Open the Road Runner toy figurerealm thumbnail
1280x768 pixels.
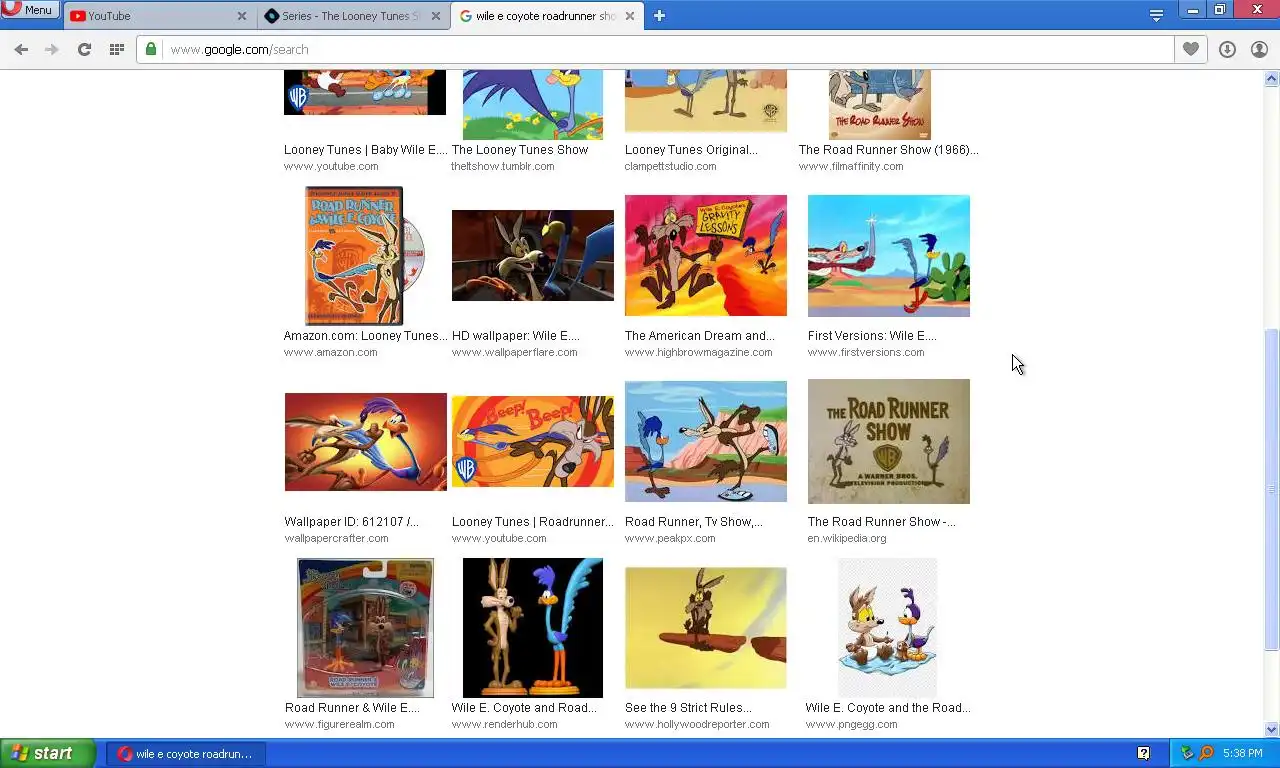tap(365, 628)
